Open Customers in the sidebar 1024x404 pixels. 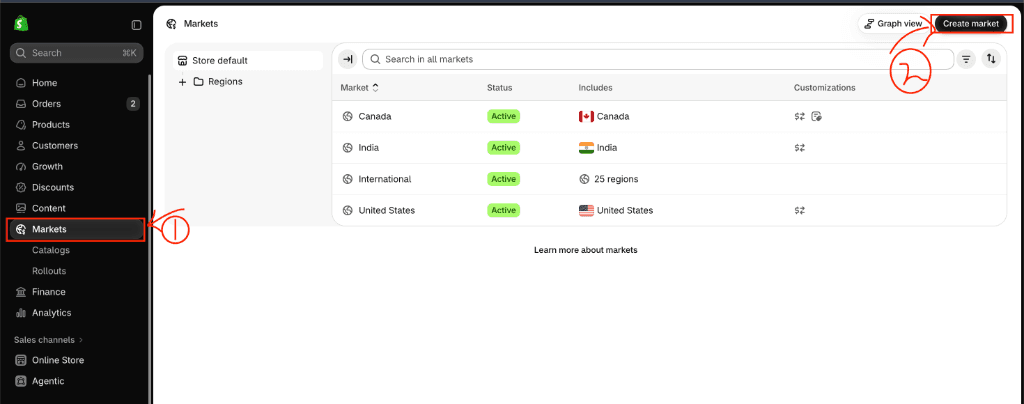76,146
